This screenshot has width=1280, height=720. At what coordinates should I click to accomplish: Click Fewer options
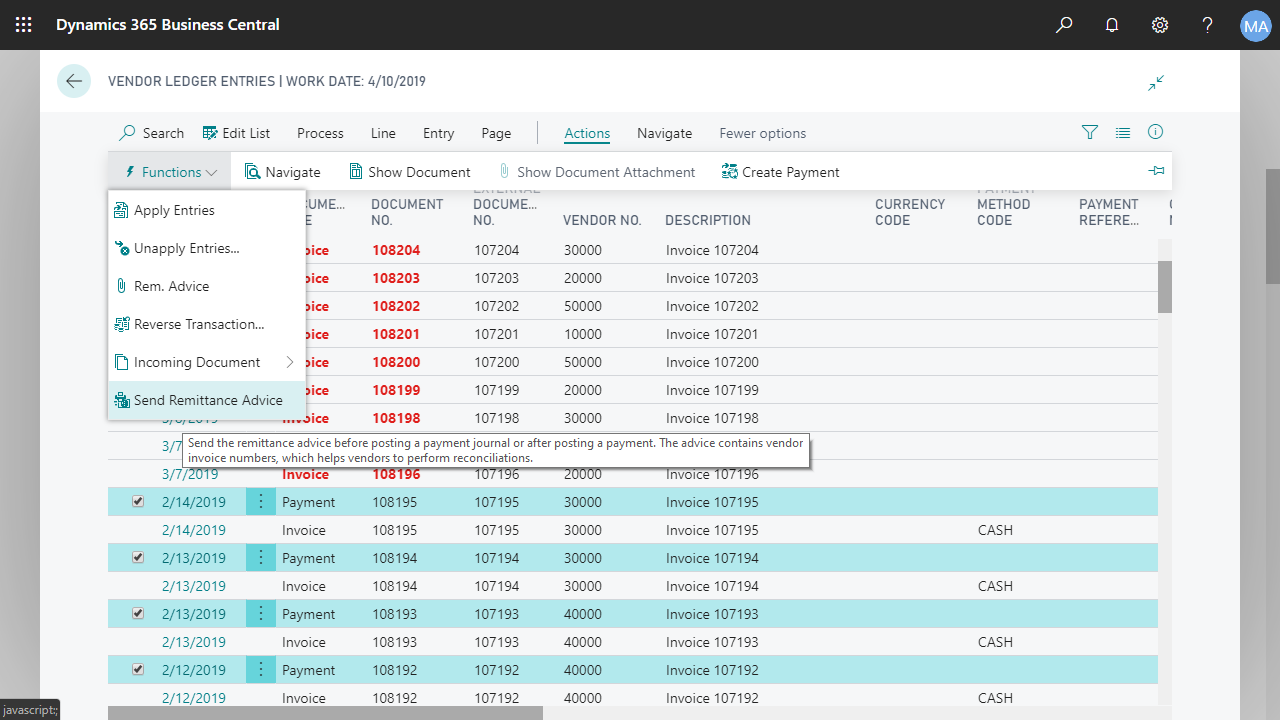763,133
